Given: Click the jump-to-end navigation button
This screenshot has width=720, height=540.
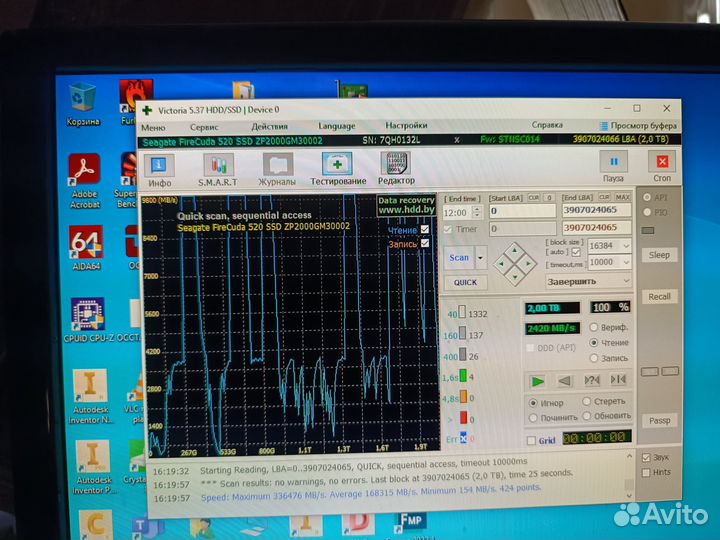Looking at the screenshot, I should pos(618,379).
